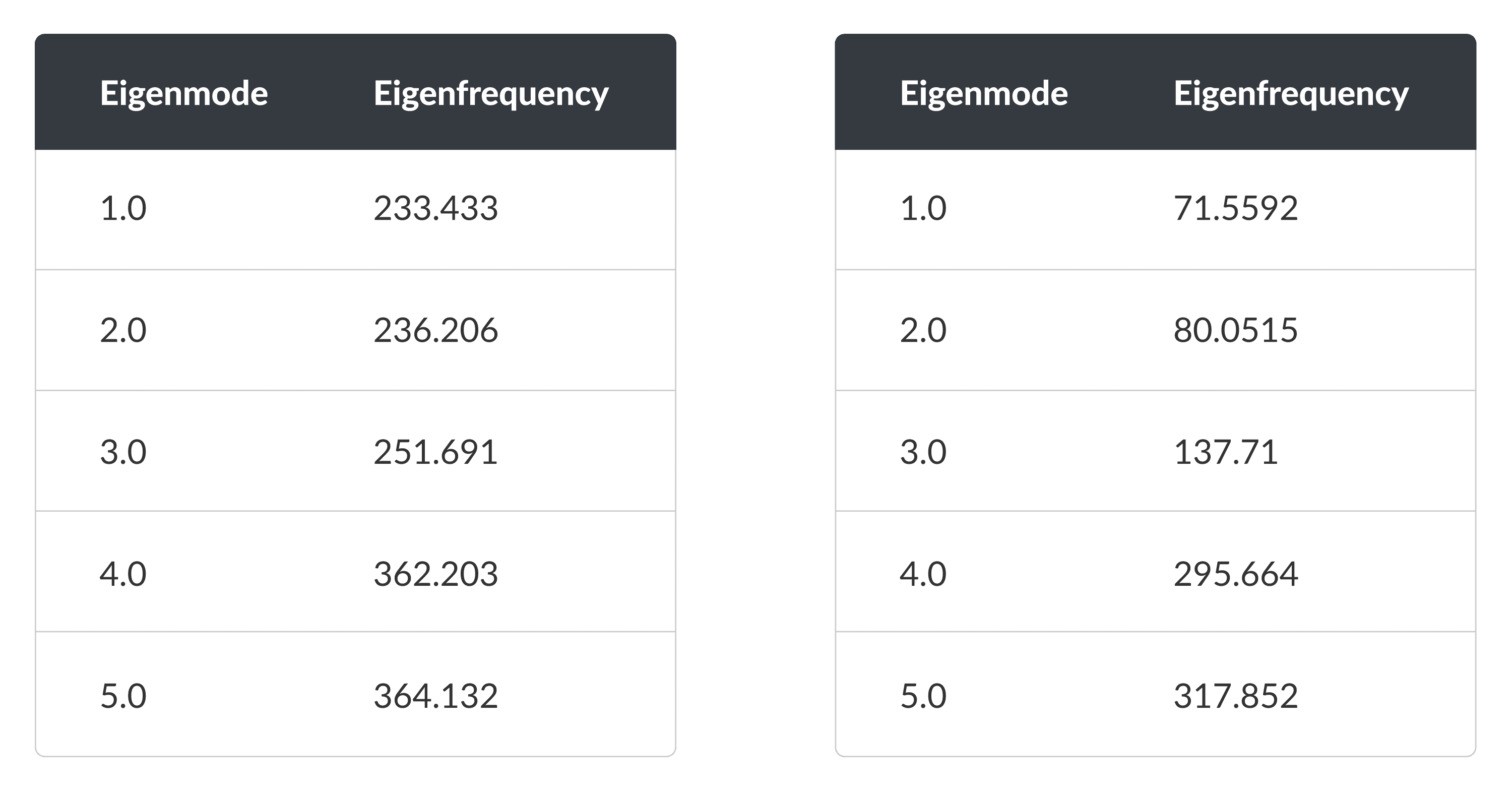
Task: Select the 317.852 cell
Action: pos(1235,696)
